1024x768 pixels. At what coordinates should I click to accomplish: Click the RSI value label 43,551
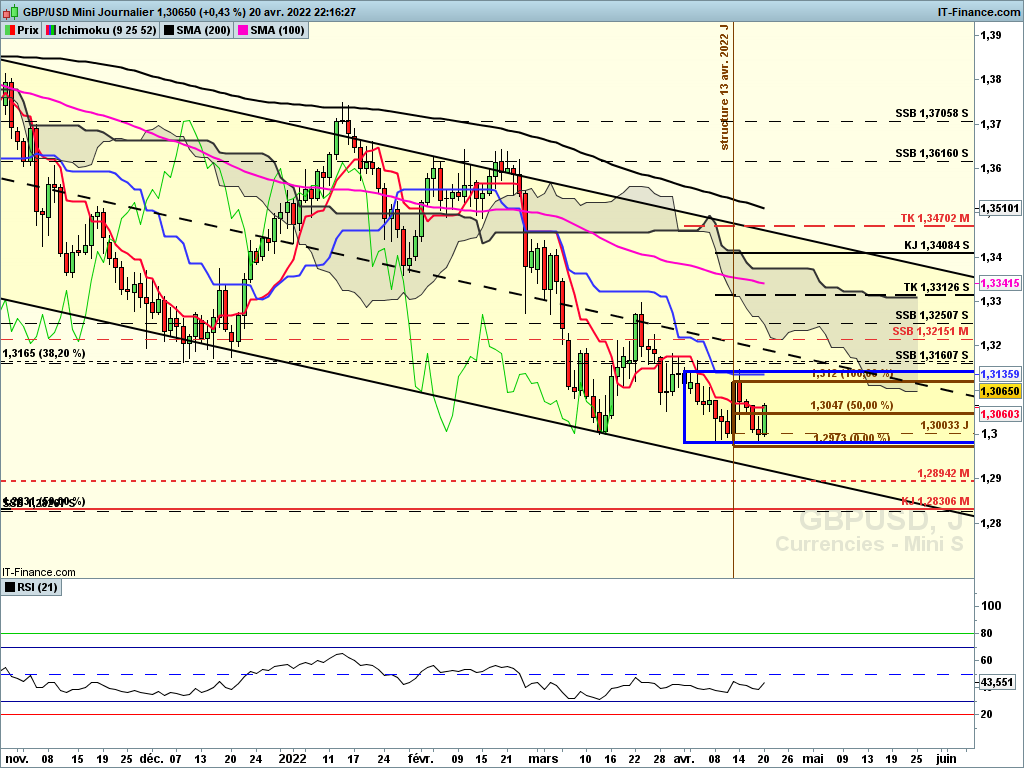[x=998, y=682]
